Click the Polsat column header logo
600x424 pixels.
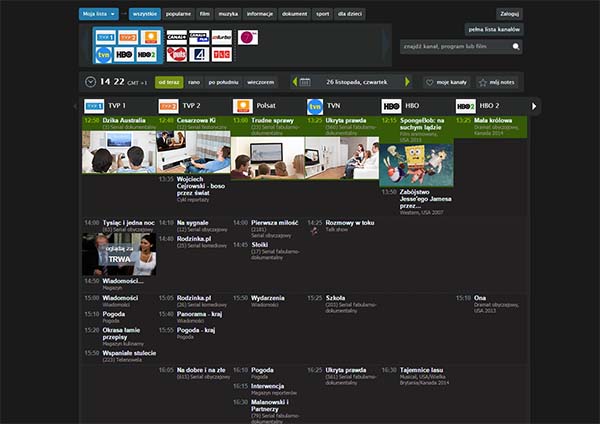[x=243, y=106]
